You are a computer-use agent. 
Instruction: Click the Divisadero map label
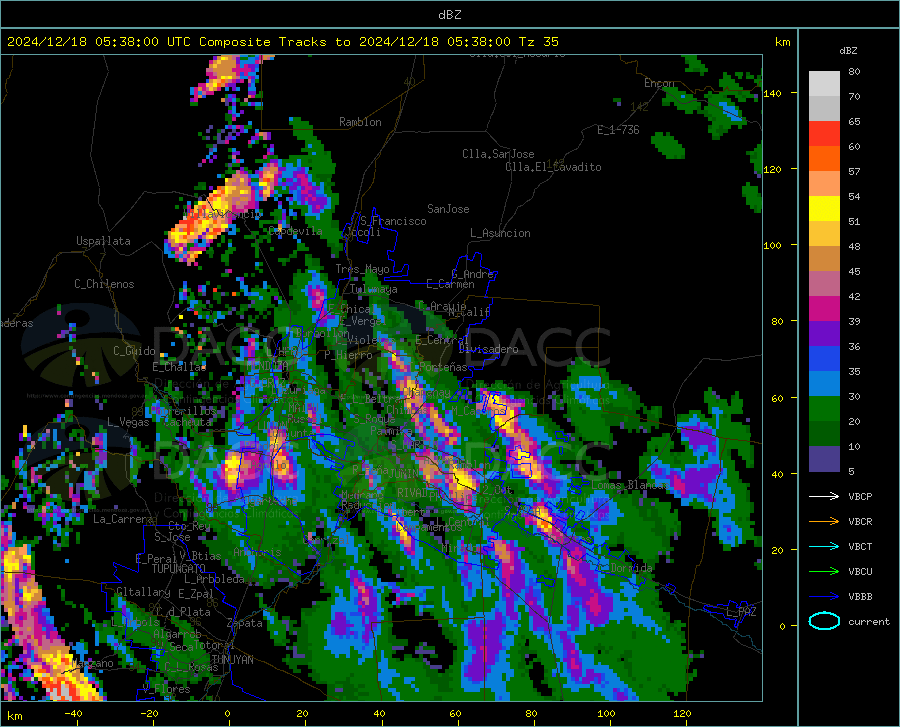[x=488, y=349]
